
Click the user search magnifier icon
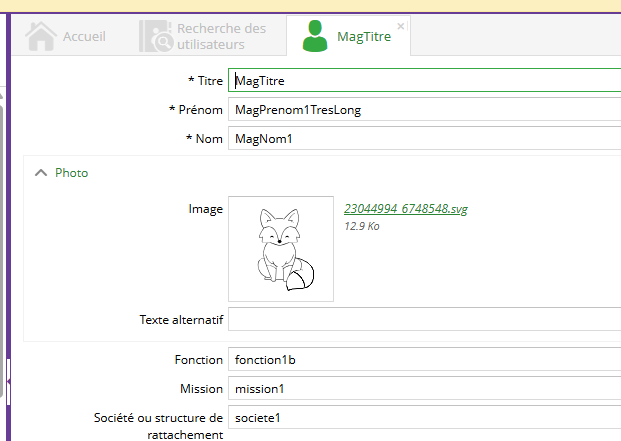155,37
